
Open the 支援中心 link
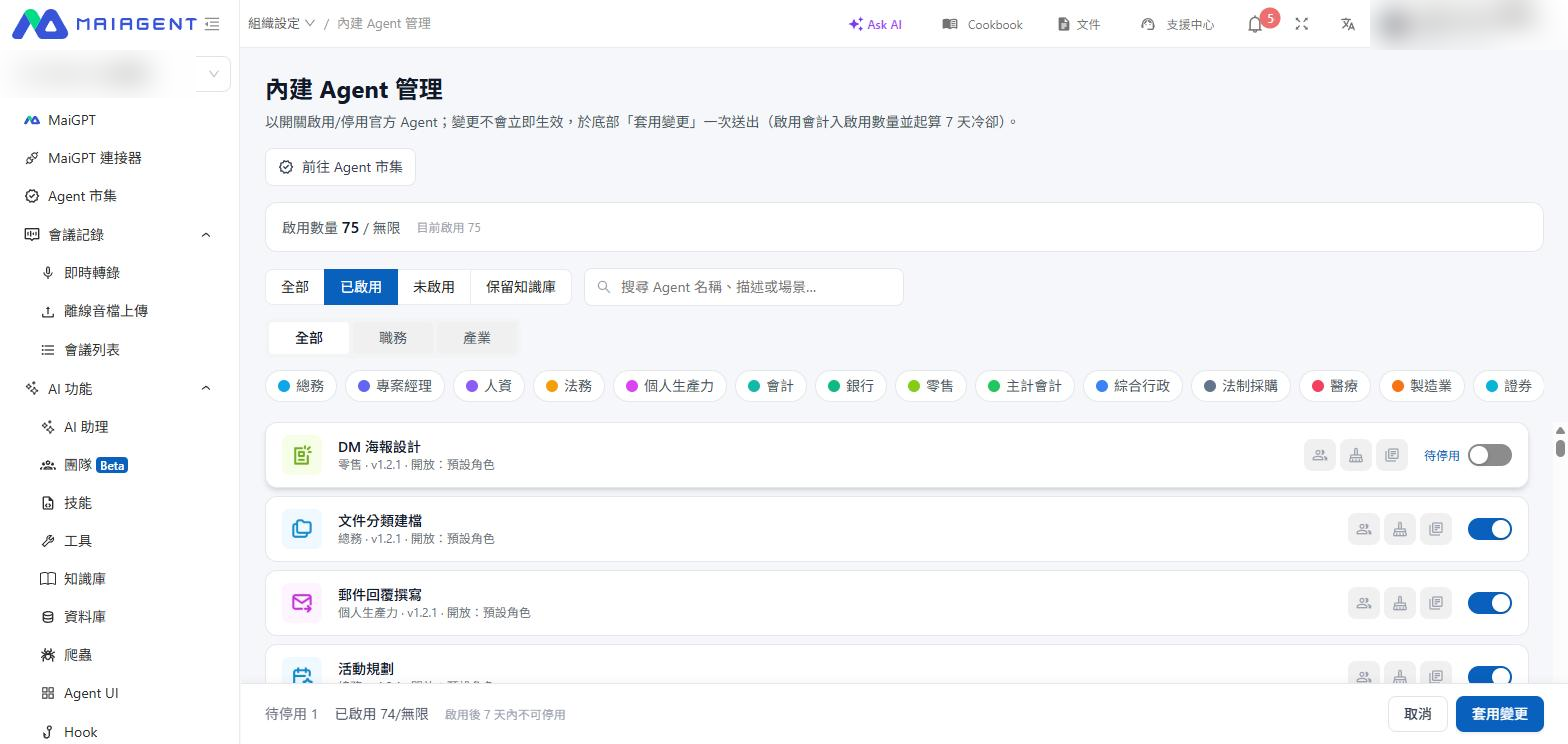tap(1177, 24)
